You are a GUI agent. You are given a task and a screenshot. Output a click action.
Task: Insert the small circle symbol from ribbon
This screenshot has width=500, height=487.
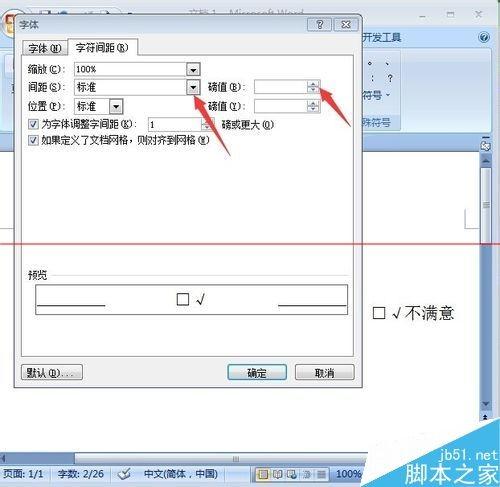coord(370,63)
